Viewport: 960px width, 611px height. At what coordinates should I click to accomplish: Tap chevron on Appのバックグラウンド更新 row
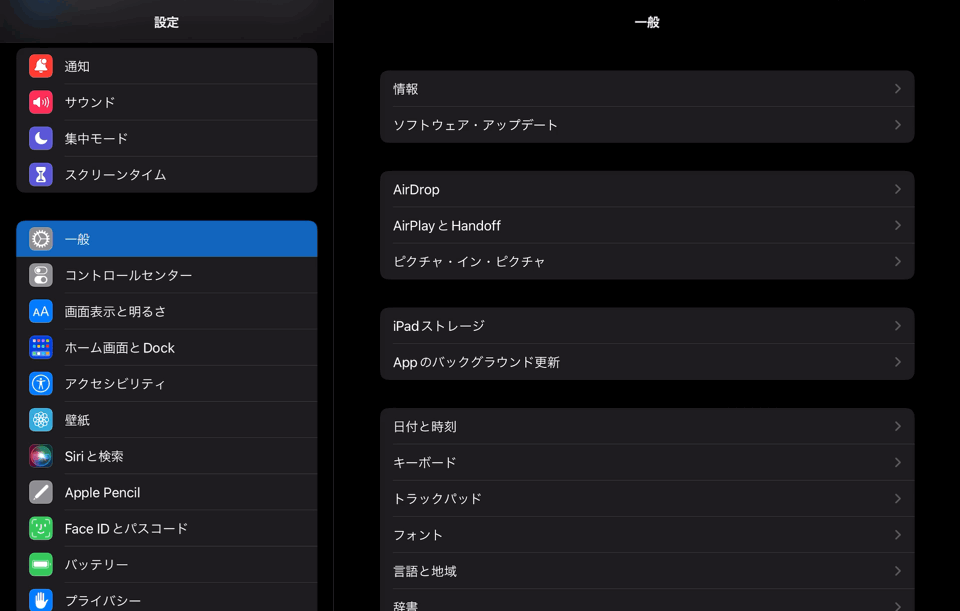[x=898, y=362]
